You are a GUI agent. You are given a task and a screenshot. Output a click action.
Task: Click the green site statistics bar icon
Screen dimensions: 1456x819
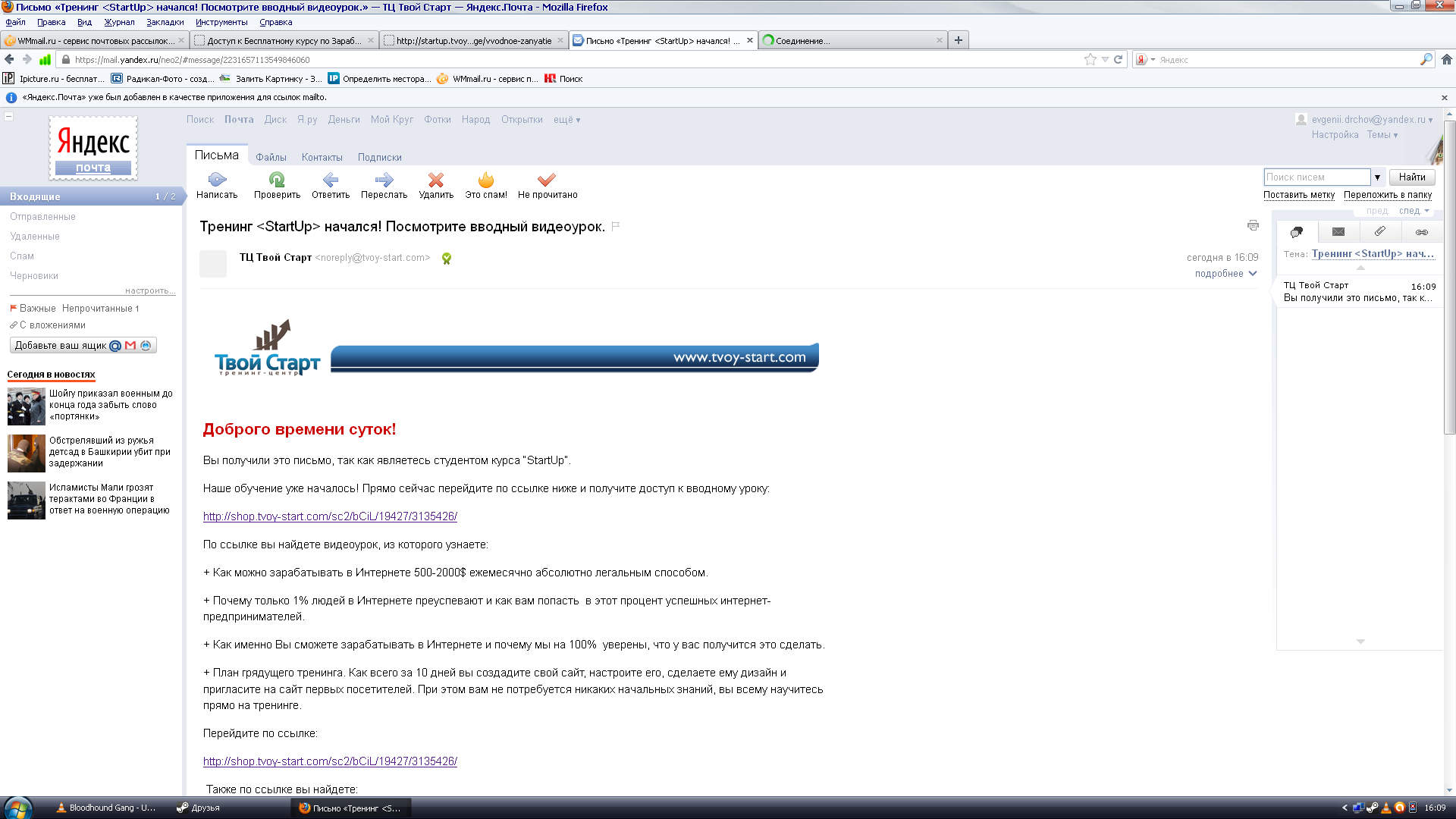[x=45, y=59]
